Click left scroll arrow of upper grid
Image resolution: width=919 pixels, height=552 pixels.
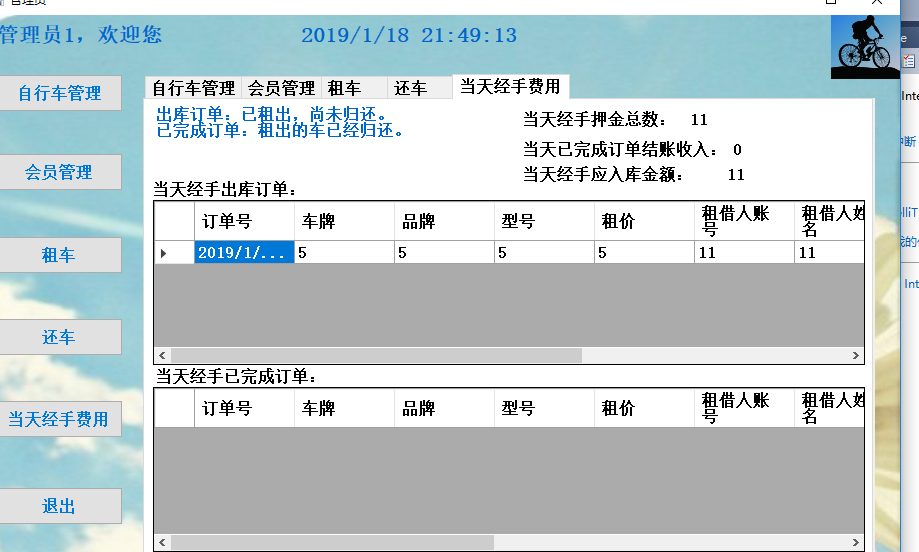click(162, 355)
